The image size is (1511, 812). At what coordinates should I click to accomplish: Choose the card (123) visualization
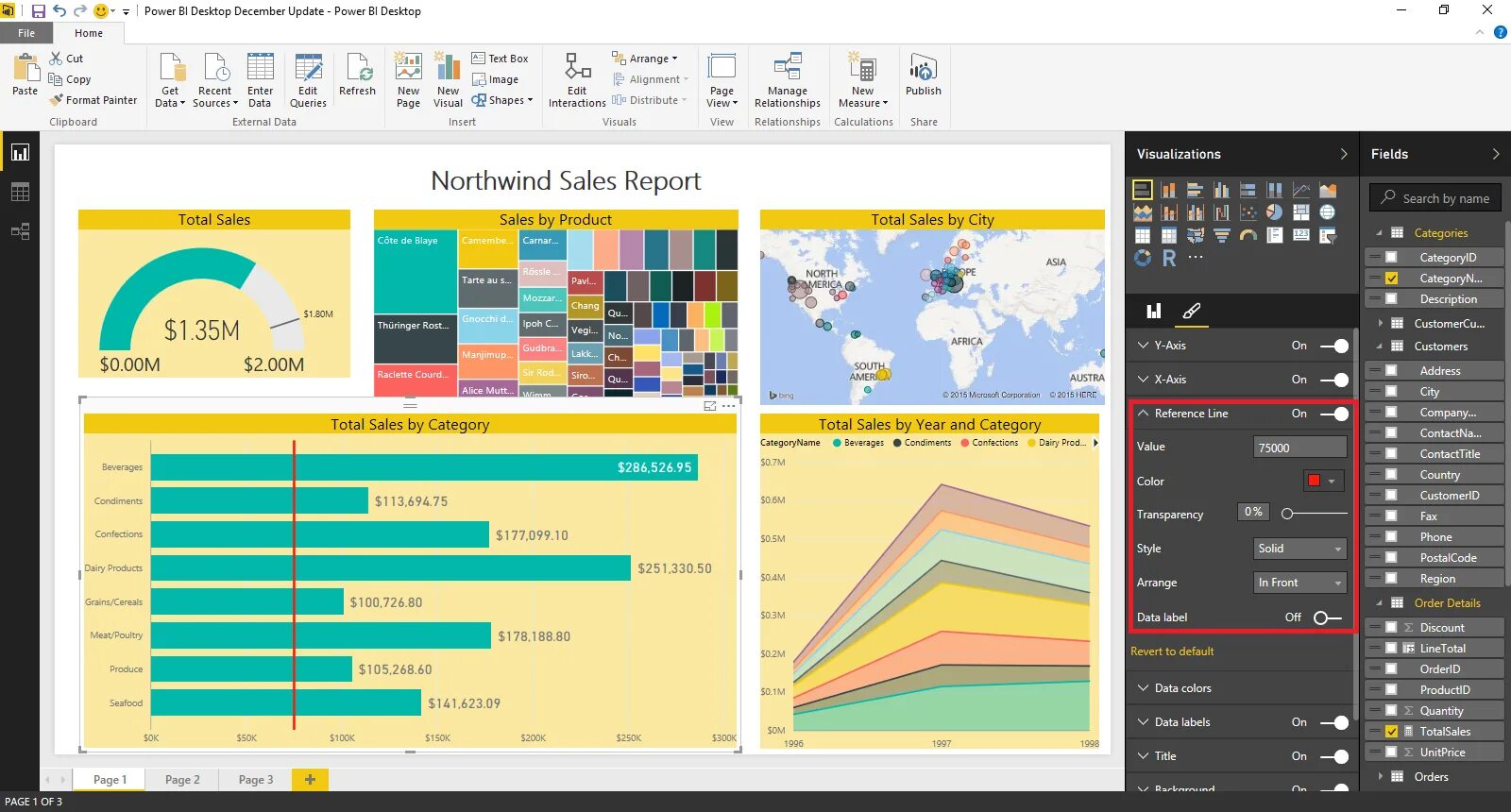tap(1300, 235)
